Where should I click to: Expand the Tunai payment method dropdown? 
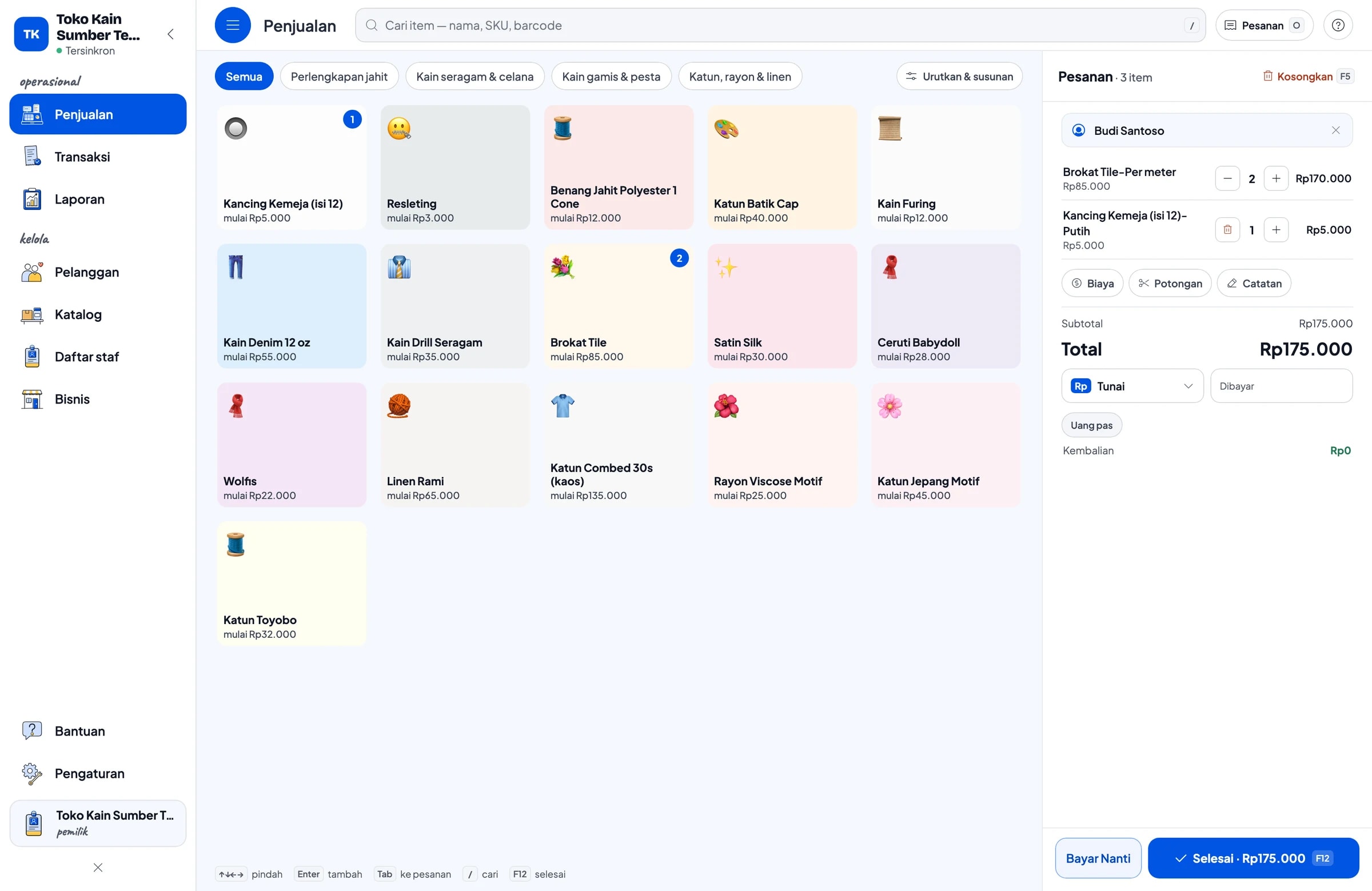(x=1131, y=386)
